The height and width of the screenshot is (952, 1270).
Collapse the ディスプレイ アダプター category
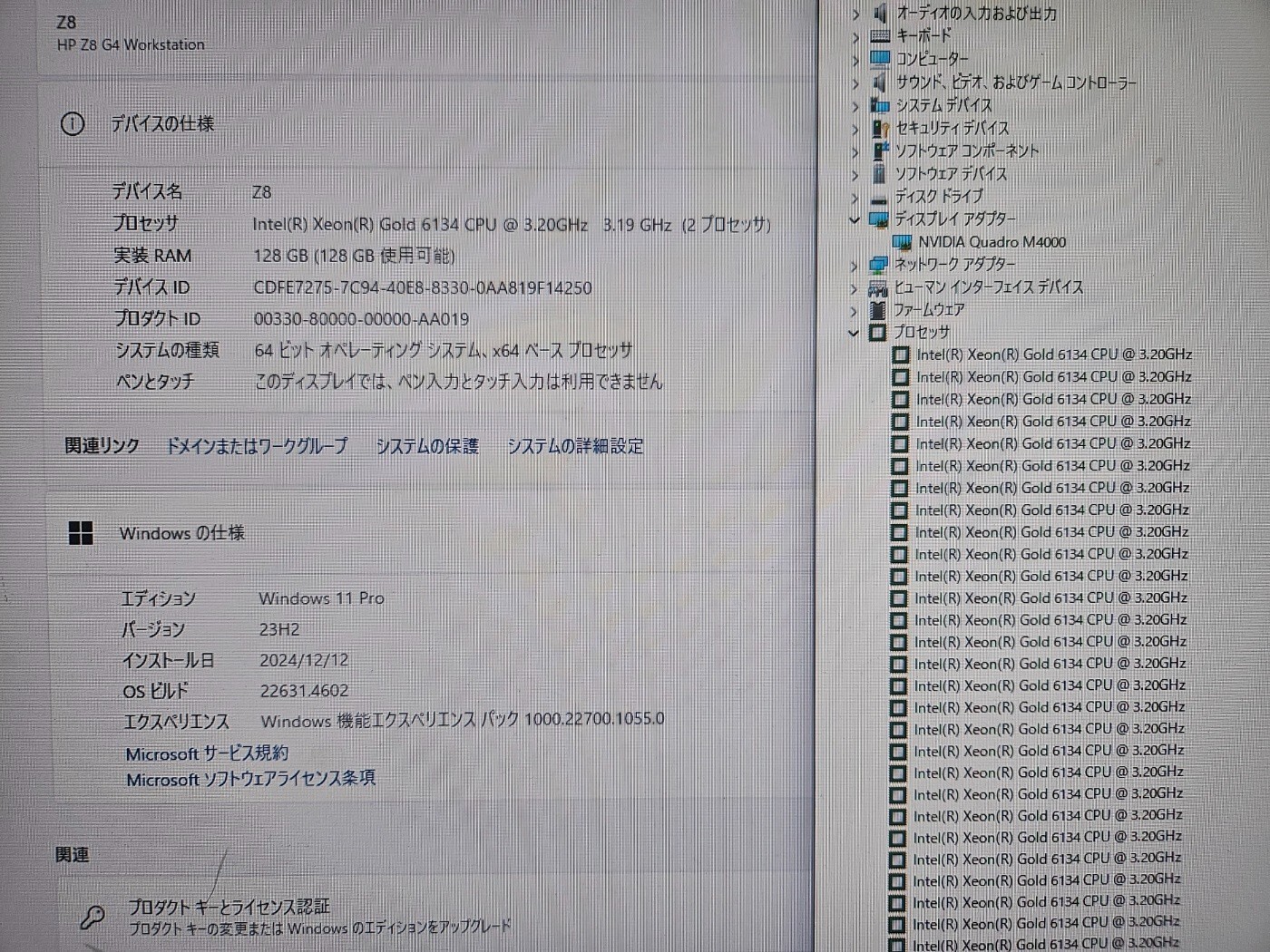tap(854, 219)
